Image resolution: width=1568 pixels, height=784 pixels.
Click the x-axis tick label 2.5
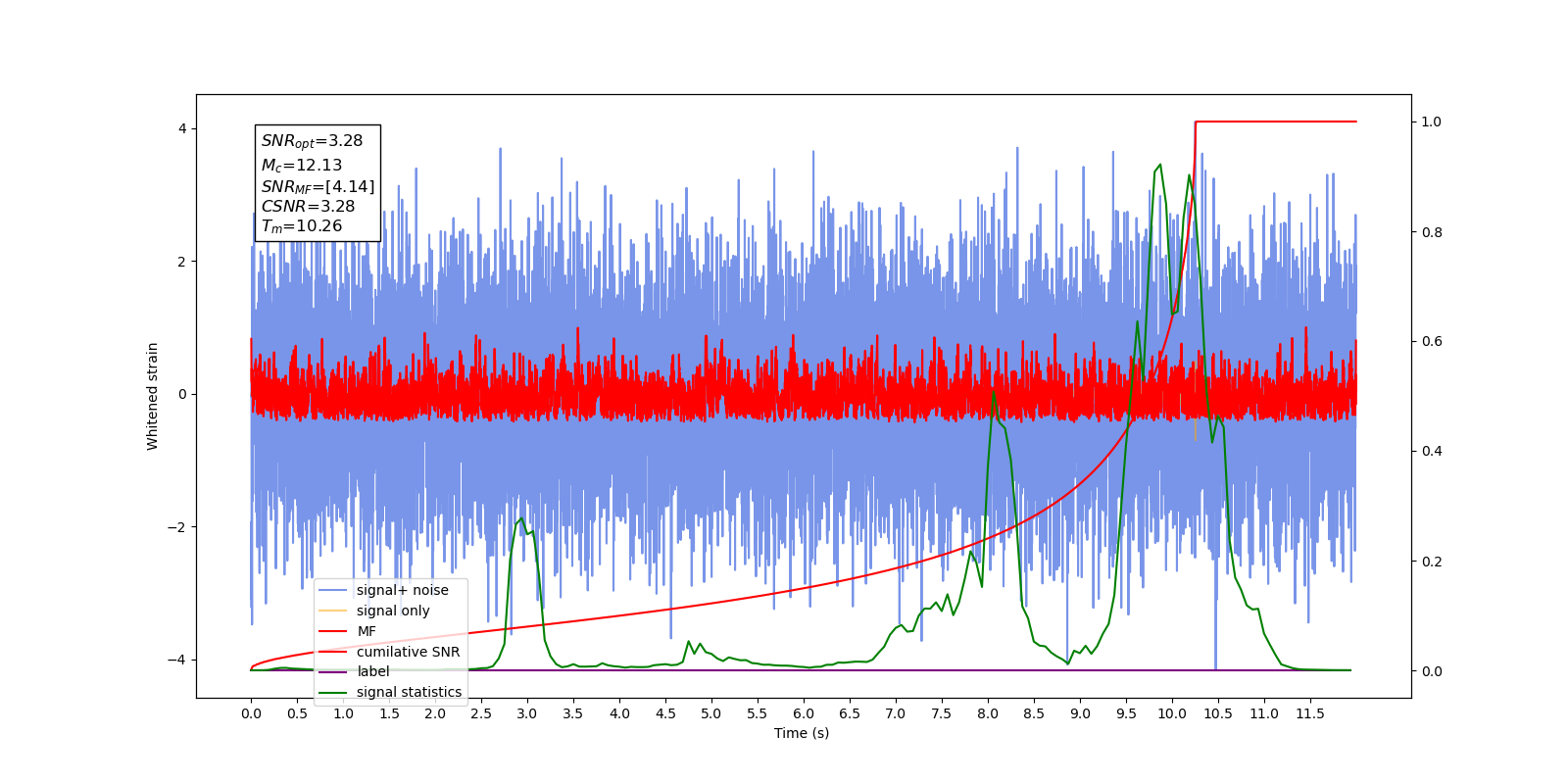[481, 713]
